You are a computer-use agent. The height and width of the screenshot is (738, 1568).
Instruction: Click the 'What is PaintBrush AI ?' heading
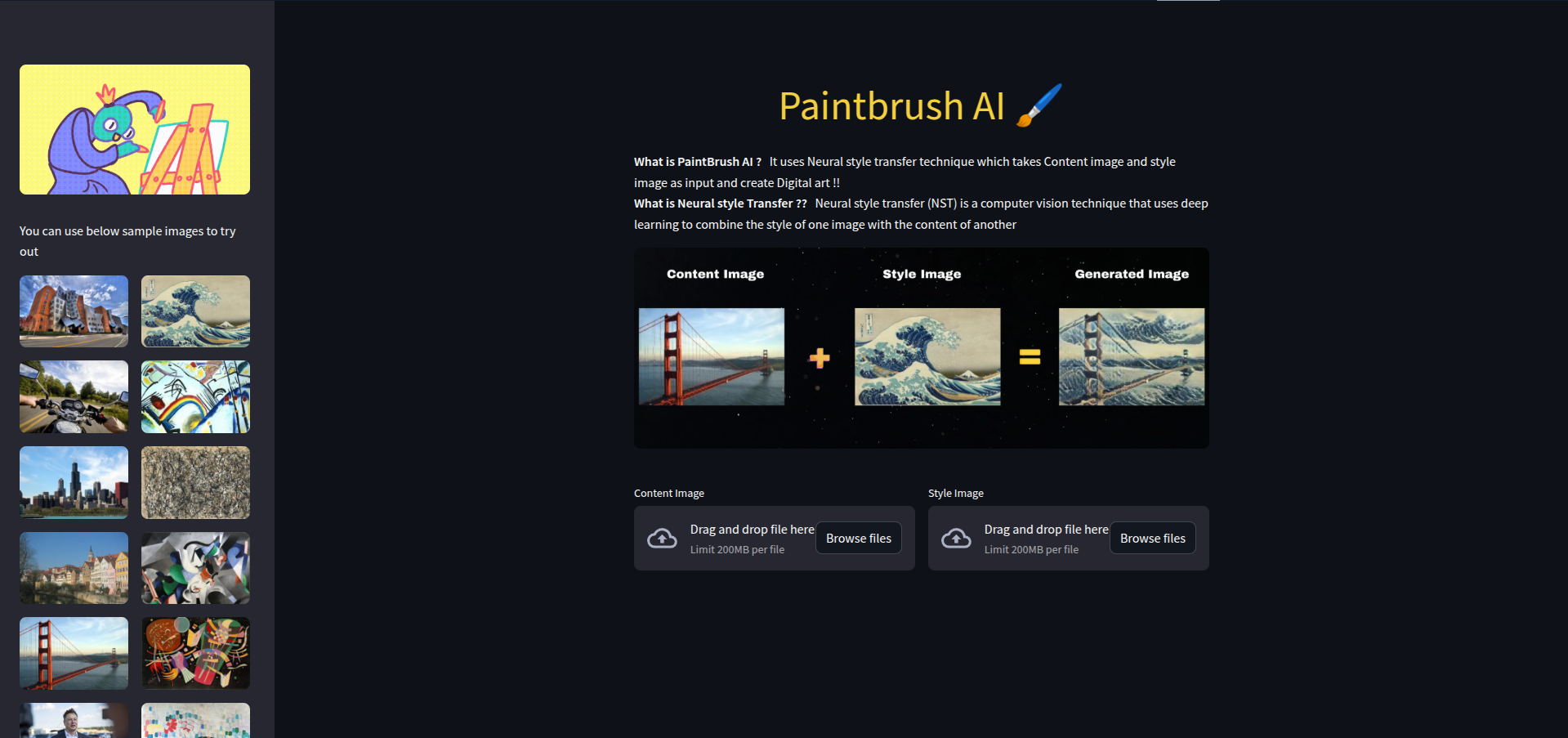pyautogui.click(x=698, y=162)
